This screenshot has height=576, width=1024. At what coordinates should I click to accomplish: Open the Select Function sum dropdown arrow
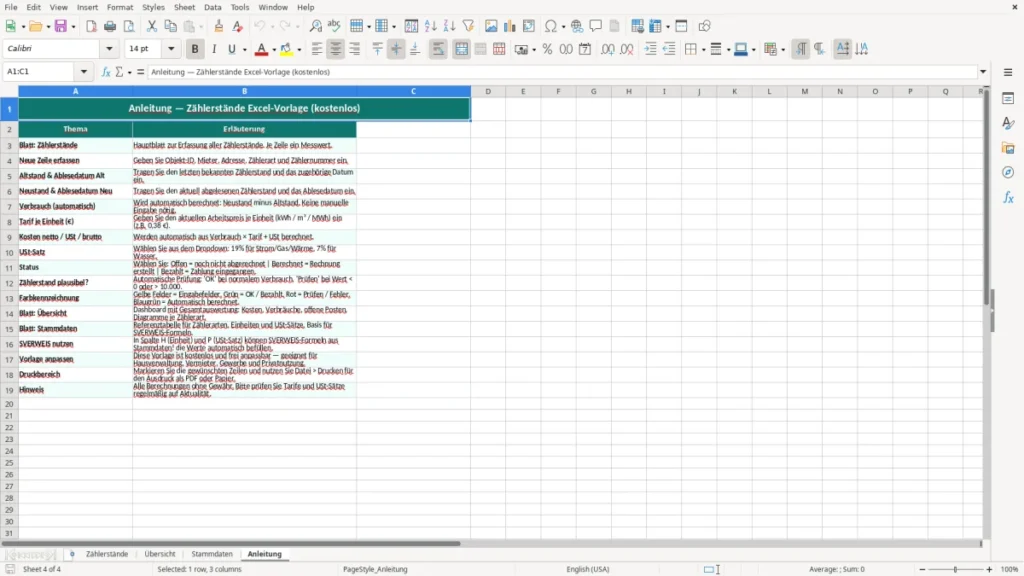pos(129,72)
